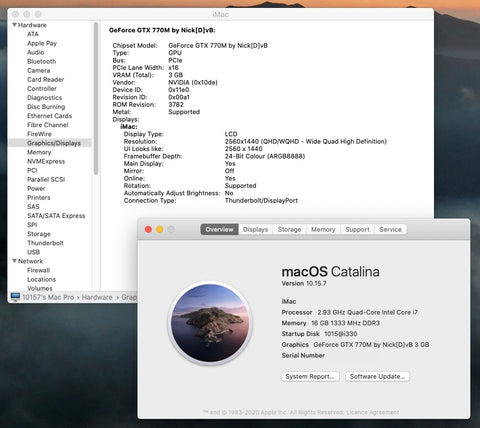Select Printers in the sidebar
This screenshot has width=480, height=428.
click(x=39, y=197)
